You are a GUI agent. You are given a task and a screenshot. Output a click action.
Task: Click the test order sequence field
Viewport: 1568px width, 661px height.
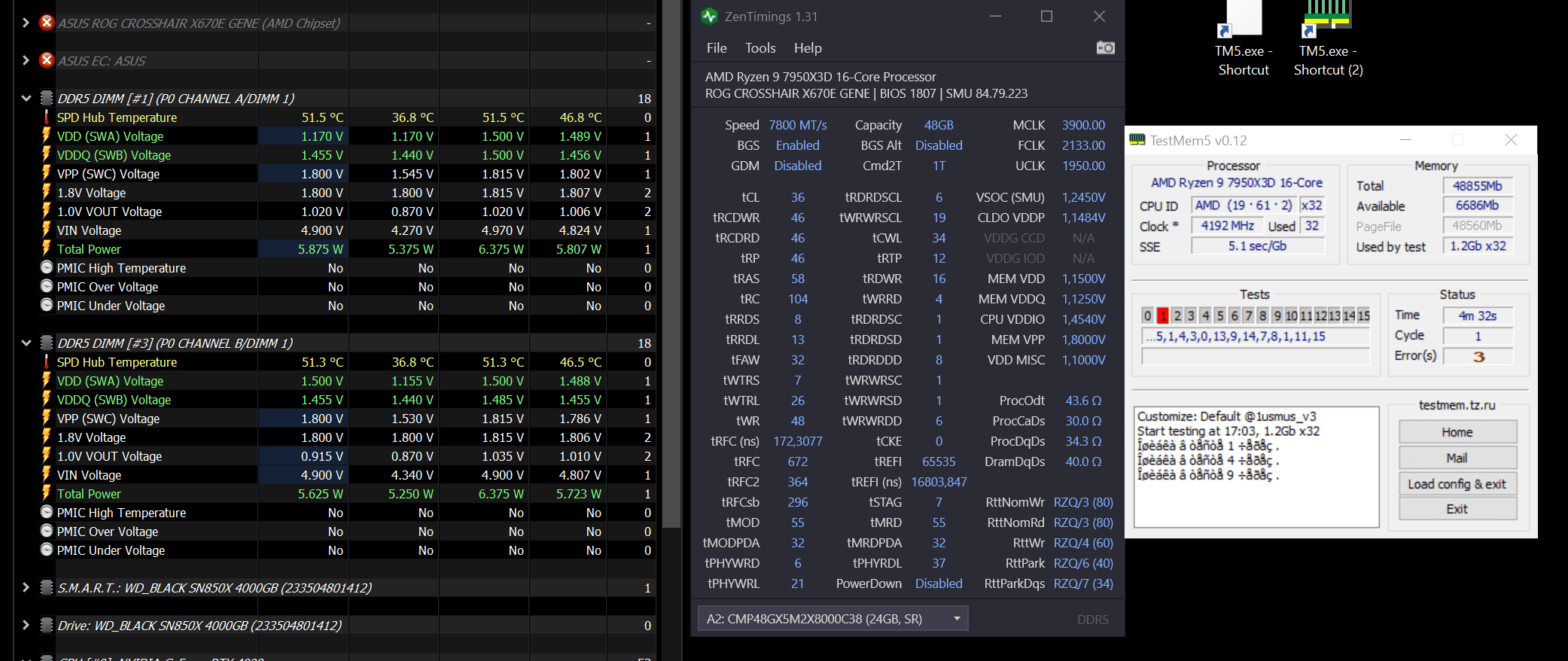pyautogui.click(x=1256, y=336)
